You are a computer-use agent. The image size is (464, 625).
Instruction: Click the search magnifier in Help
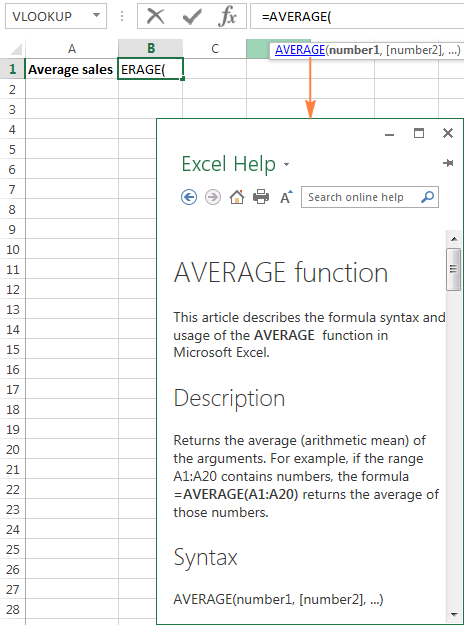click(x=427, y=197)
